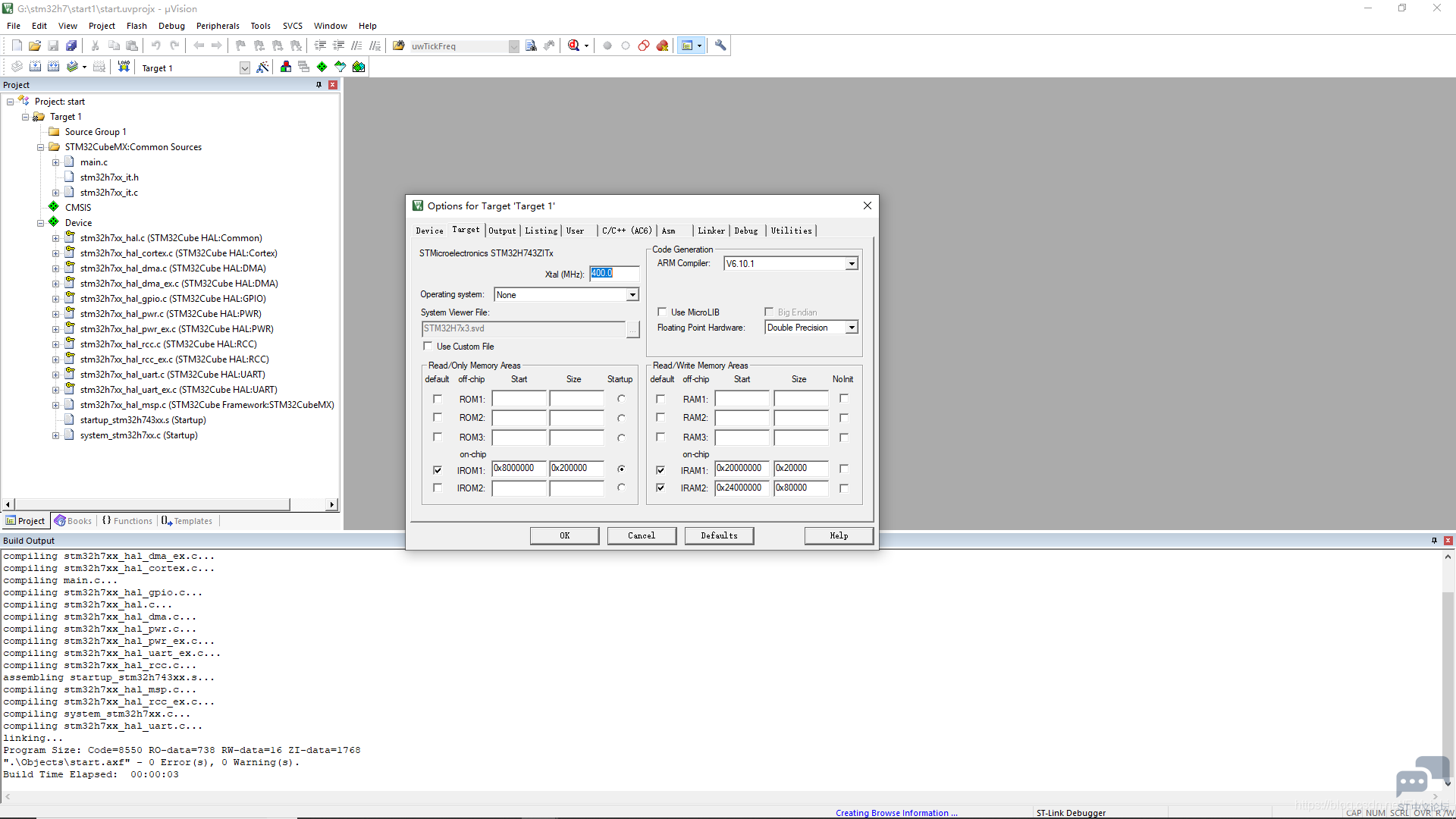Switch to the Output tab
This screenshot has width=1456, height=819.
click(502, 231)
